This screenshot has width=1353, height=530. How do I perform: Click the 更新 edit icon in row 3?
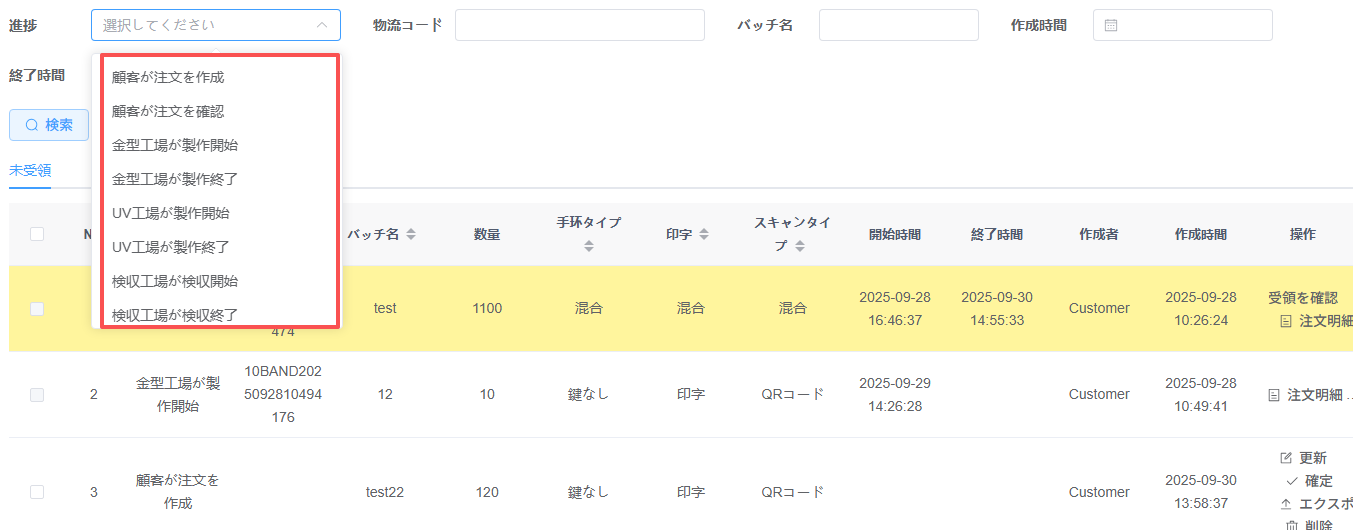tap(1286, 458)
